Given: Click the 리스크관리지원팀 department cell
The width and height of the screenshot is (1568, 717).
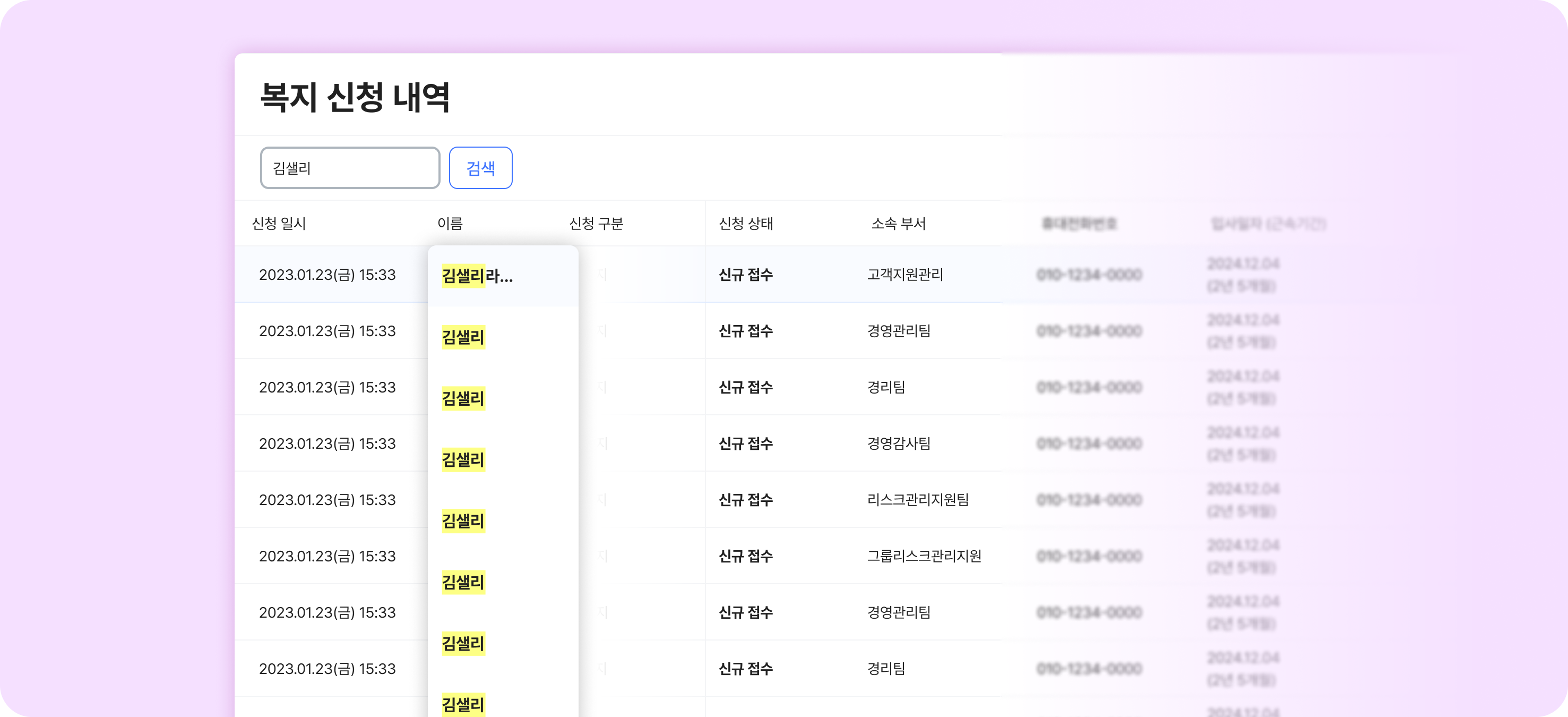Looking at the screenshot, I should [917, 500].
